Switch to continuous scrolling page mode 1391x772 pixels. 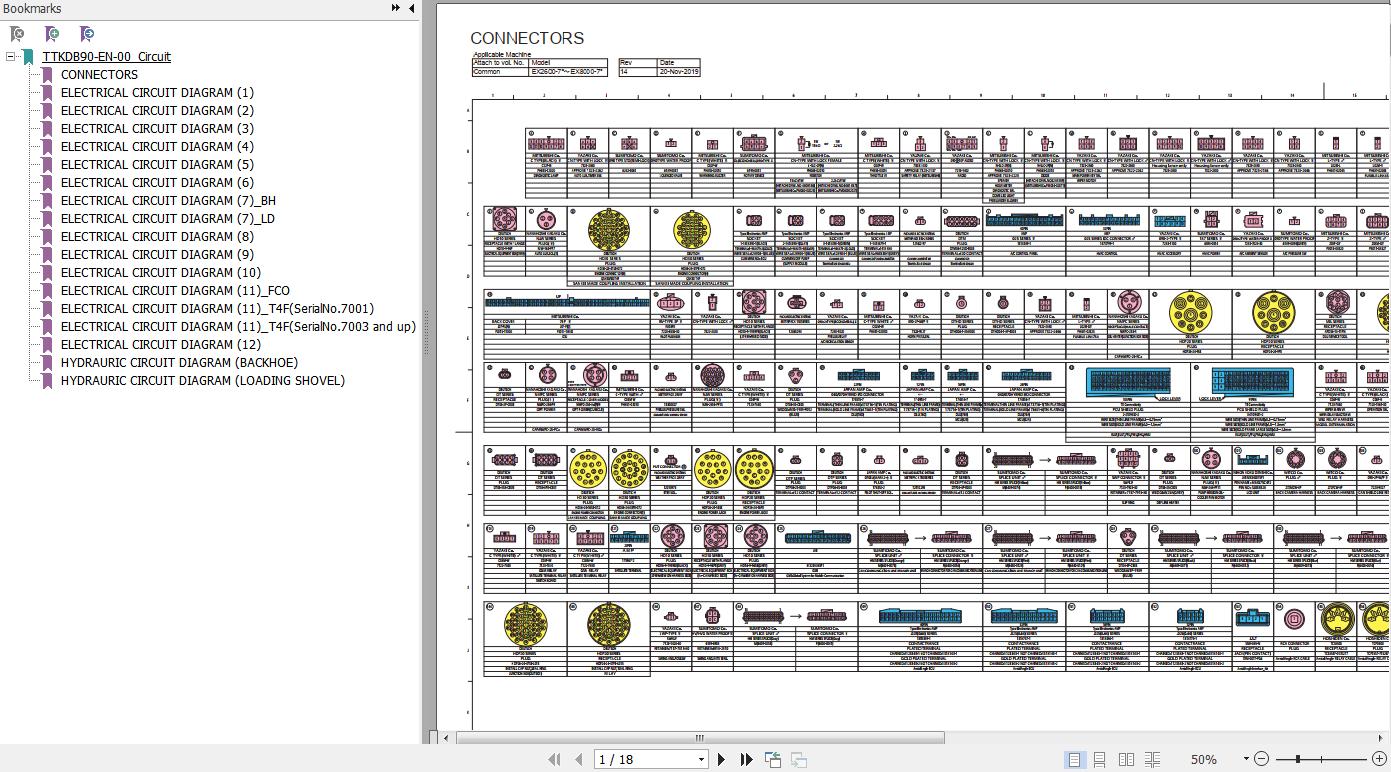point(1099,760)
